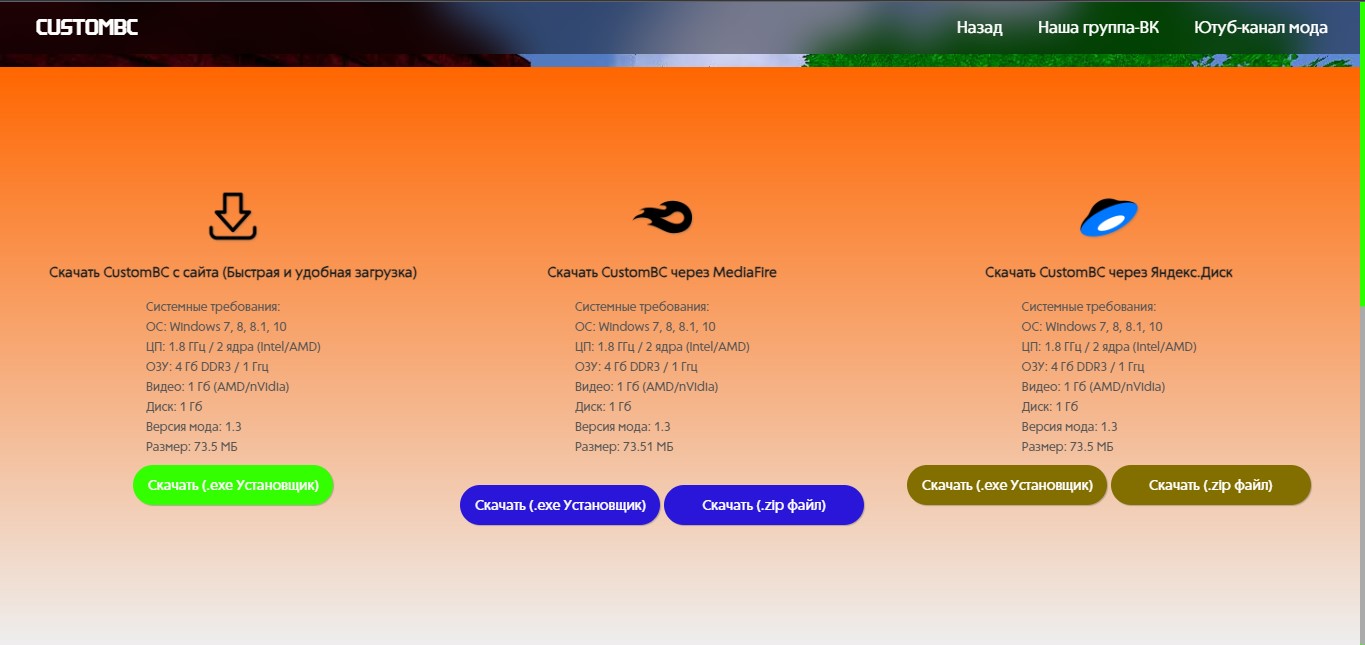This screenshot has width=1365, height=645.
Task: Click the Размер: 73.51 МБ text
Action: 624,447
